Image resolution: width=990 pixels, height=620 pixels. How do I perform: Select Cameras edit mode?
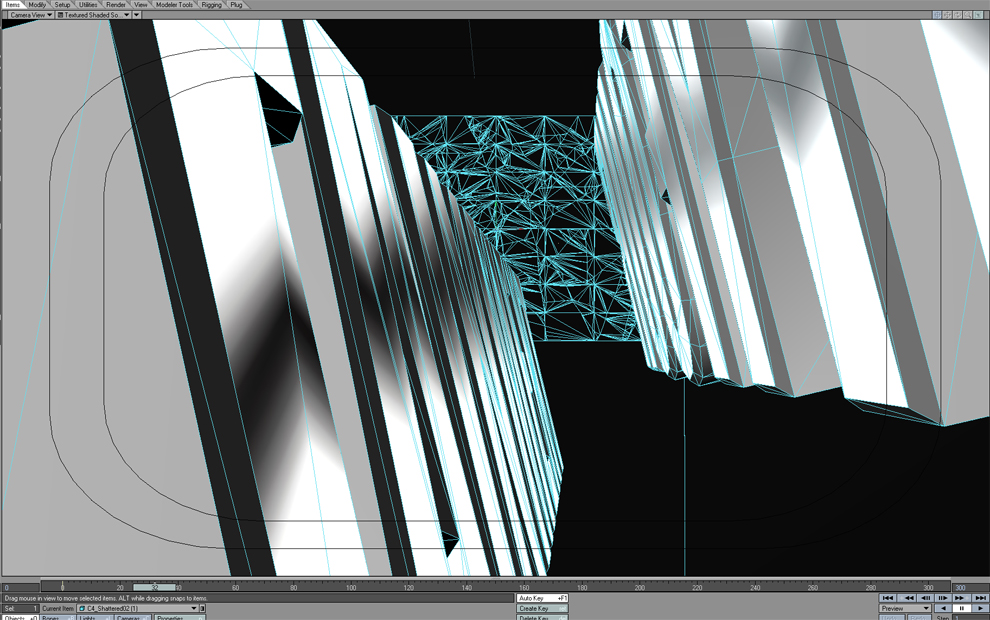click(133, 617)
